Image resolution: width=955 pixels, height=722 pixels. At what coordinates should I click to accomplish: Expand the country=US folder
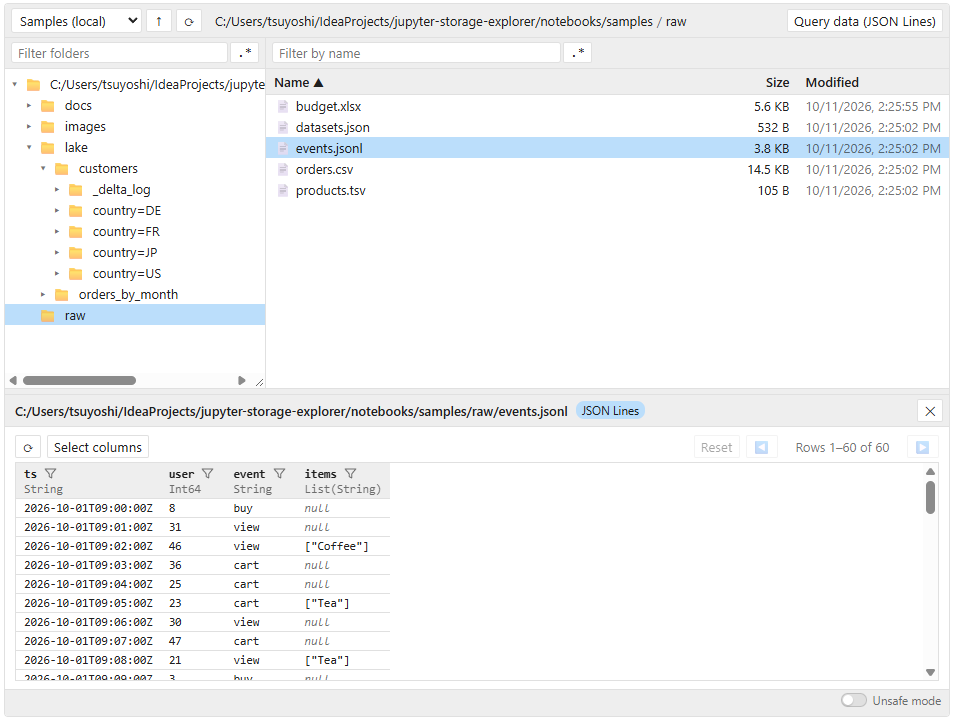click(57, 274)
